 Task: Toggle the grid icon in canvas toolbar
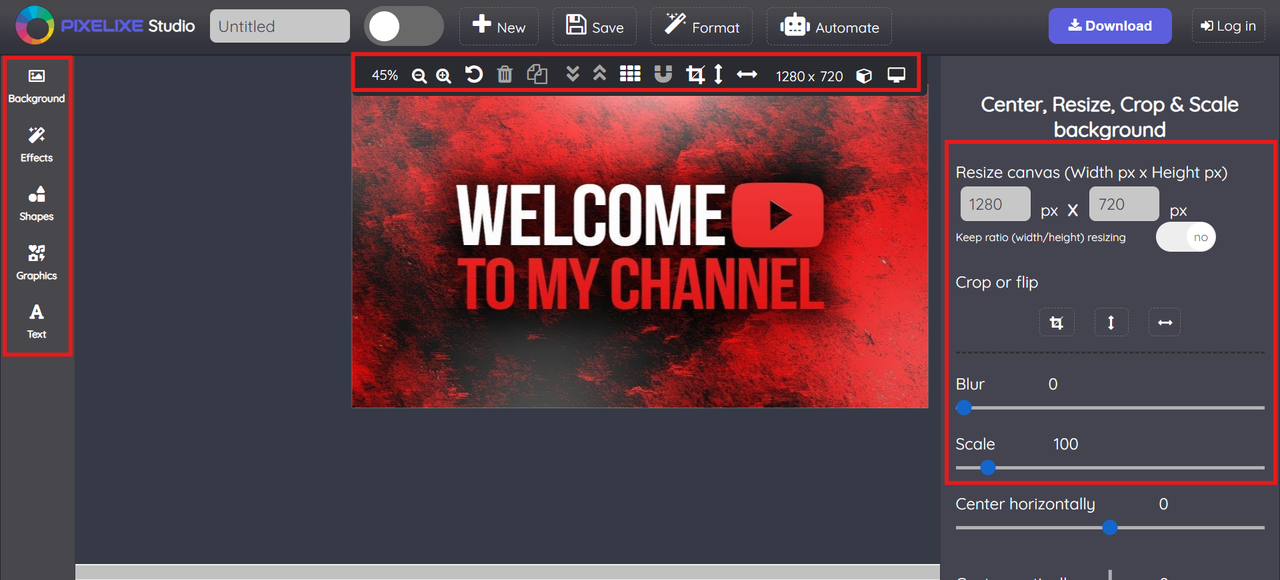(x=630, y=74)
